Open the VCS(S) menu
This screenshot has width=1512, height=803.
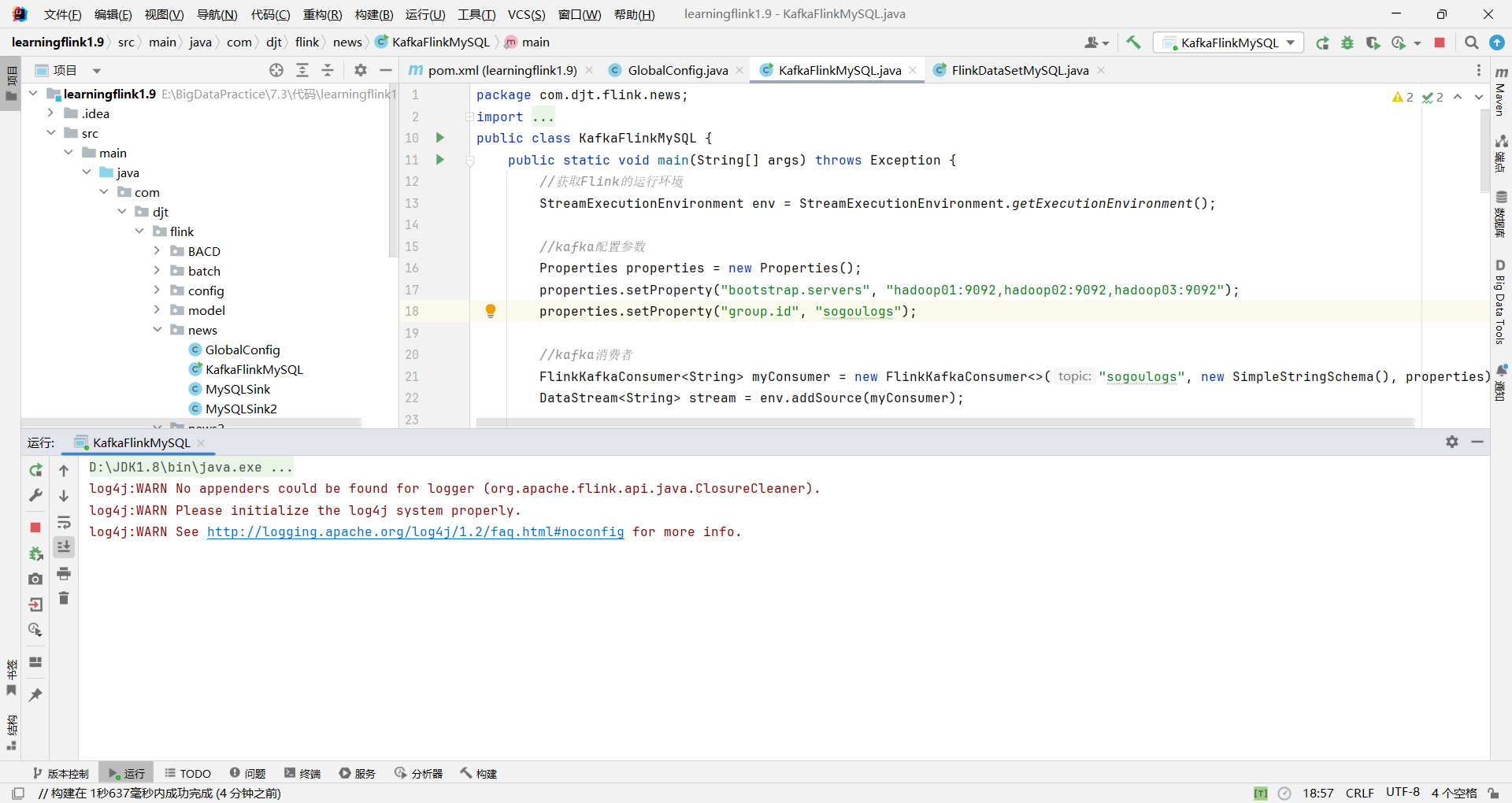pos(526,14)
